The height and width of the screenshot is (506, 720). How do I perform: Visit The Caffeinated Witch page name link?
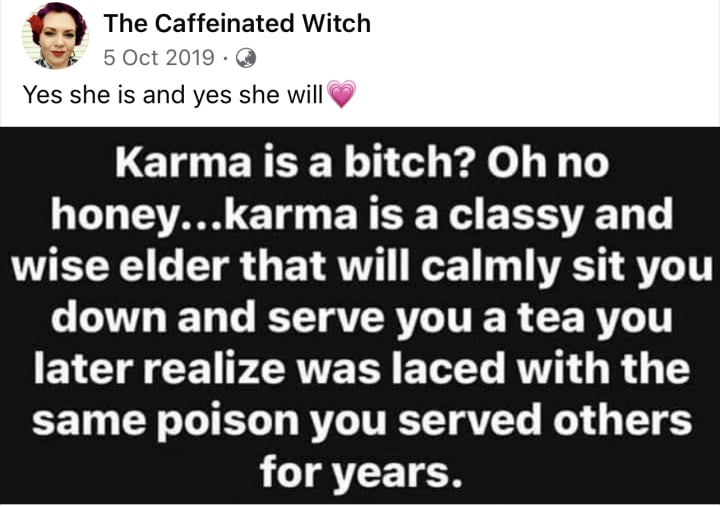[x=237, y=23]
